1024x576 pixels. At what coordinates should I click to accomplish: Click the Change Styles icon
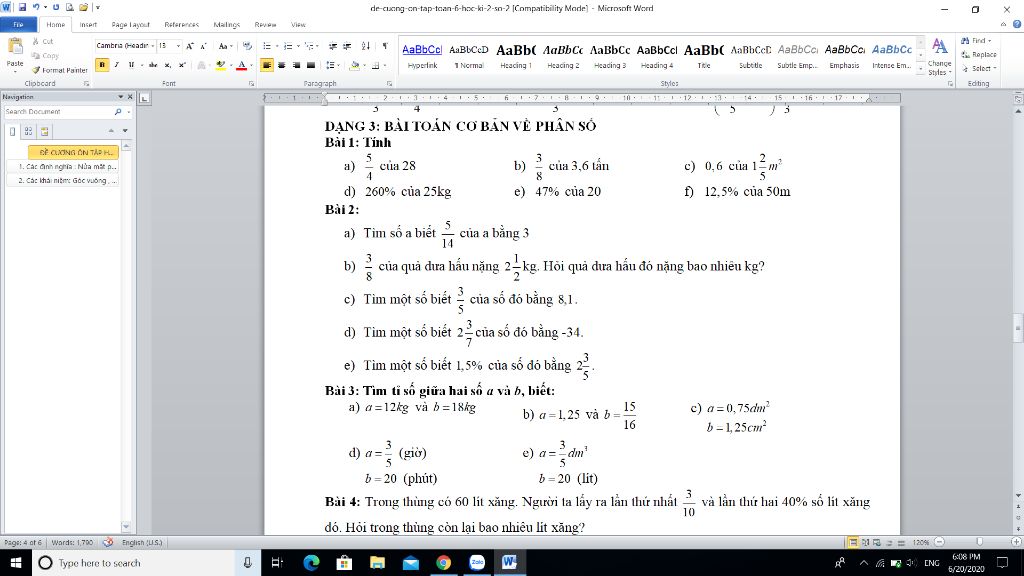point(940,56)
